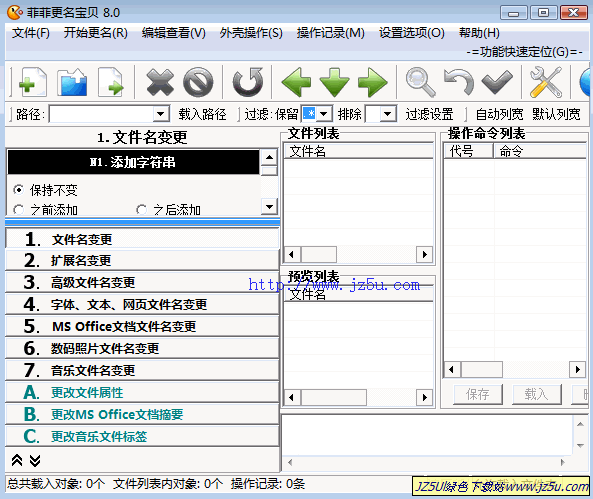Viewport: 593px width, 499px height.
Task: Click the W1. 添加字符串 header
Action: point(133,162)
